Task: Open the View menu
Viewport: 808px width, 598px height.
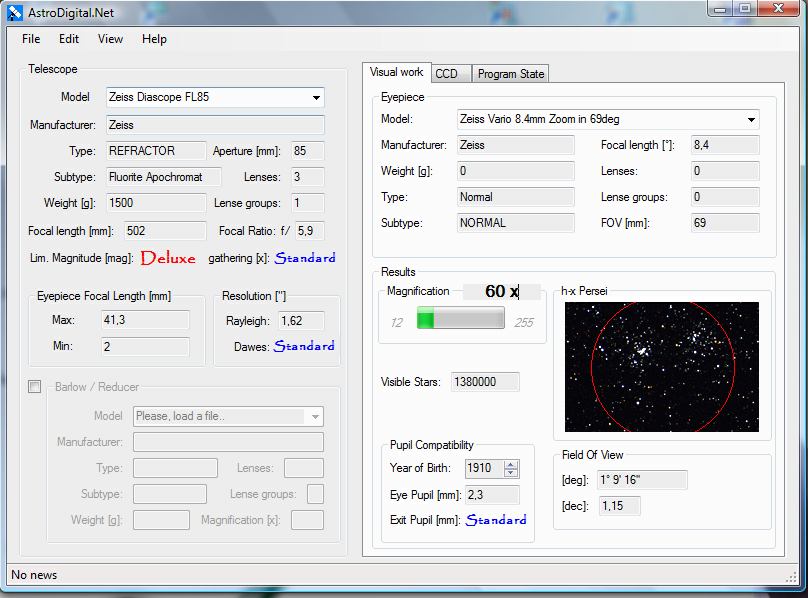Action: tap(110, 39)
